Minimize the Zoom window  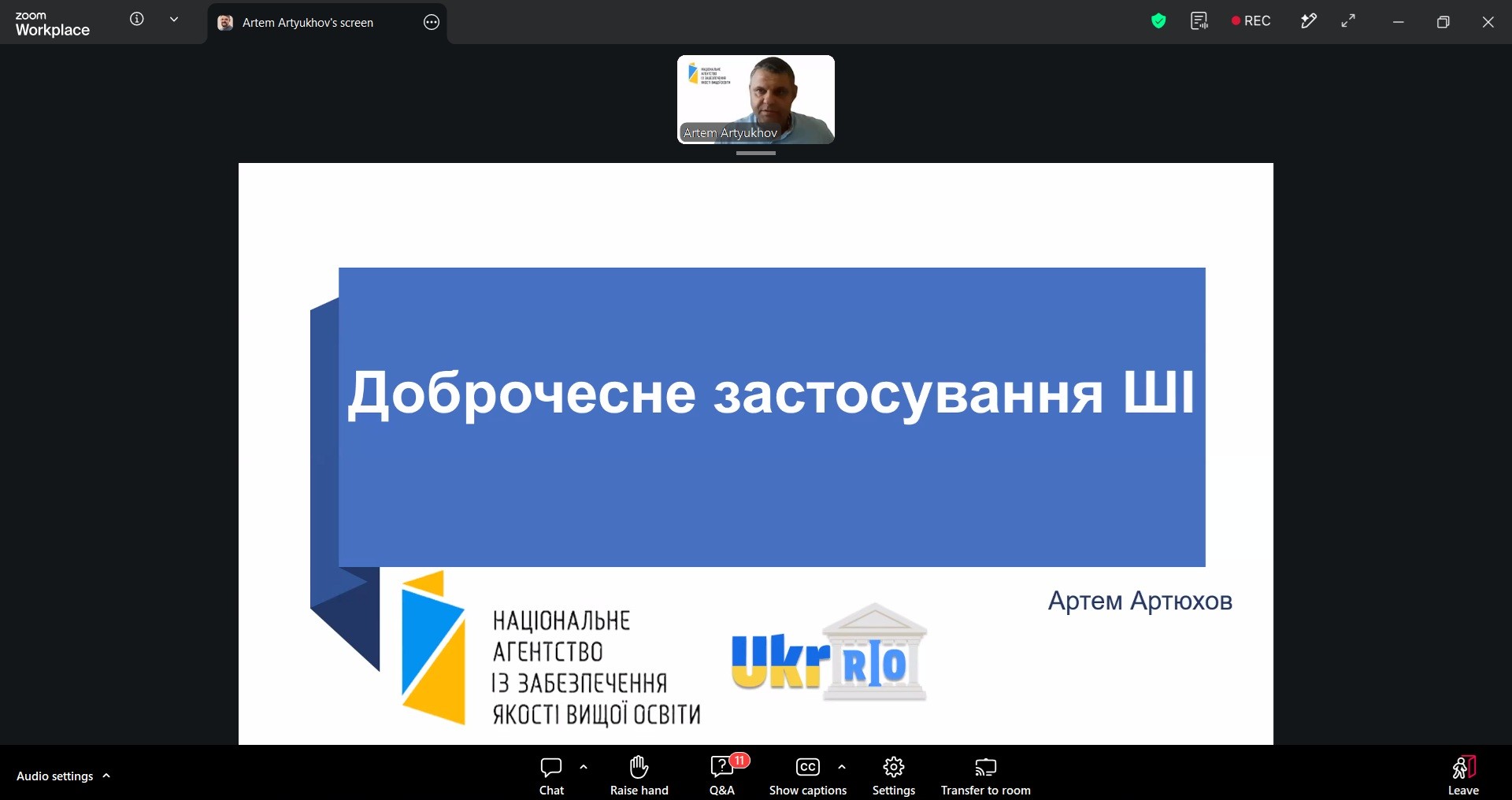point(1399,22)
